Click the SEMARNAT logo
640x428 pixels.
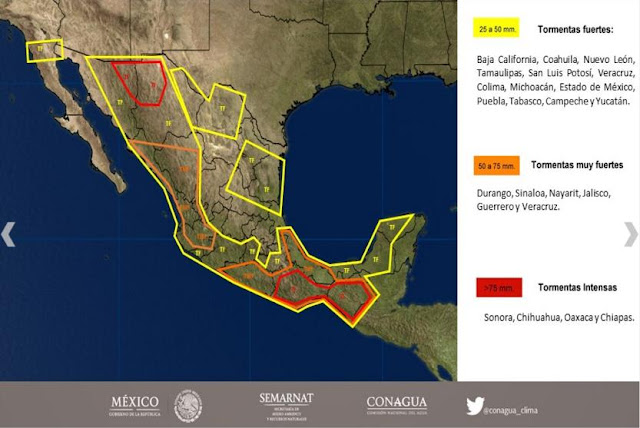[x=287, y=405]
